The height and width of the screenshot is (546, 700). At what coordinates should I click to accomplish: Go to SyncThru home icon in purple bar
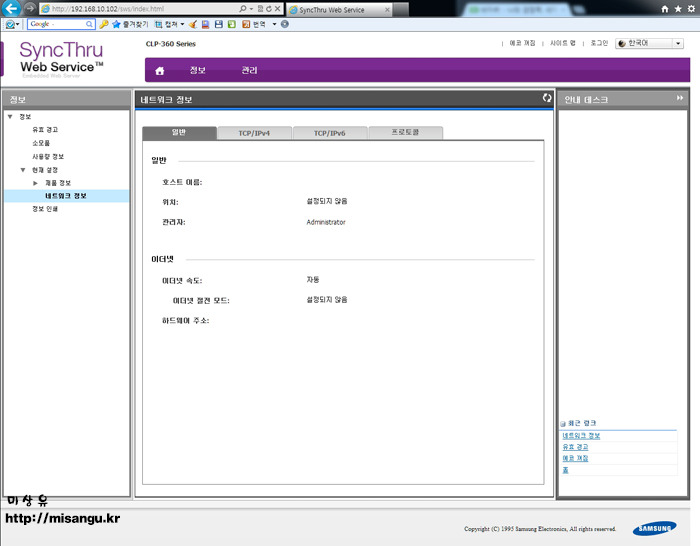click(159, 71)
